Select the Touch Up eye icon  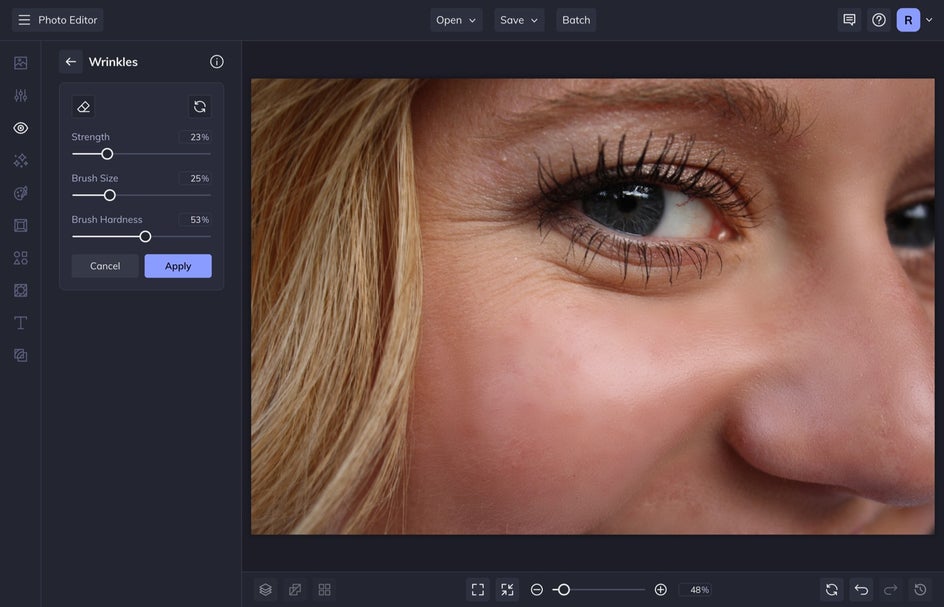pyautogui.click(x=20, y=128)
